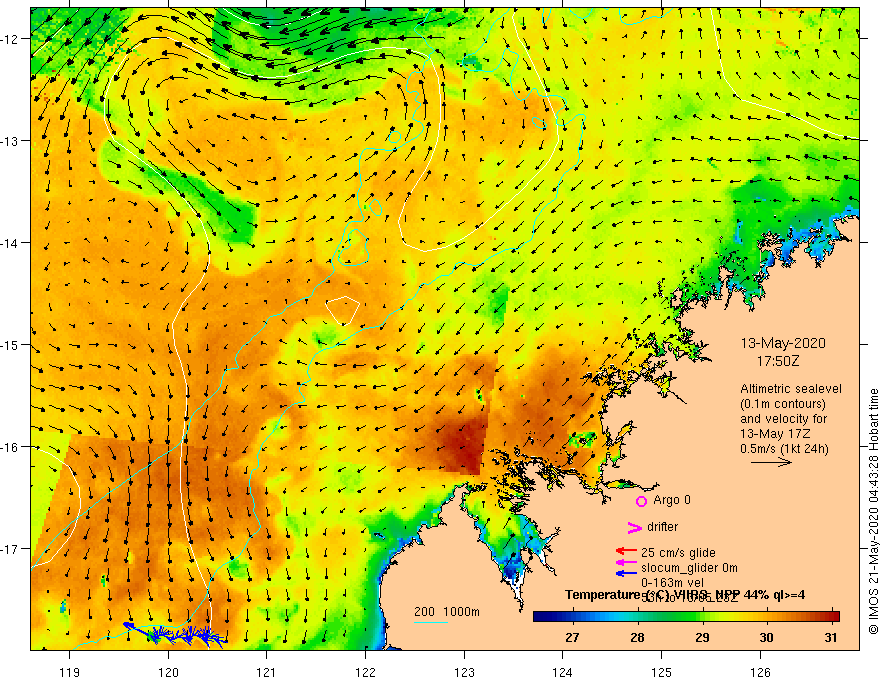Click latitude axis label -16
880x680 pixels.
point(10,447)
